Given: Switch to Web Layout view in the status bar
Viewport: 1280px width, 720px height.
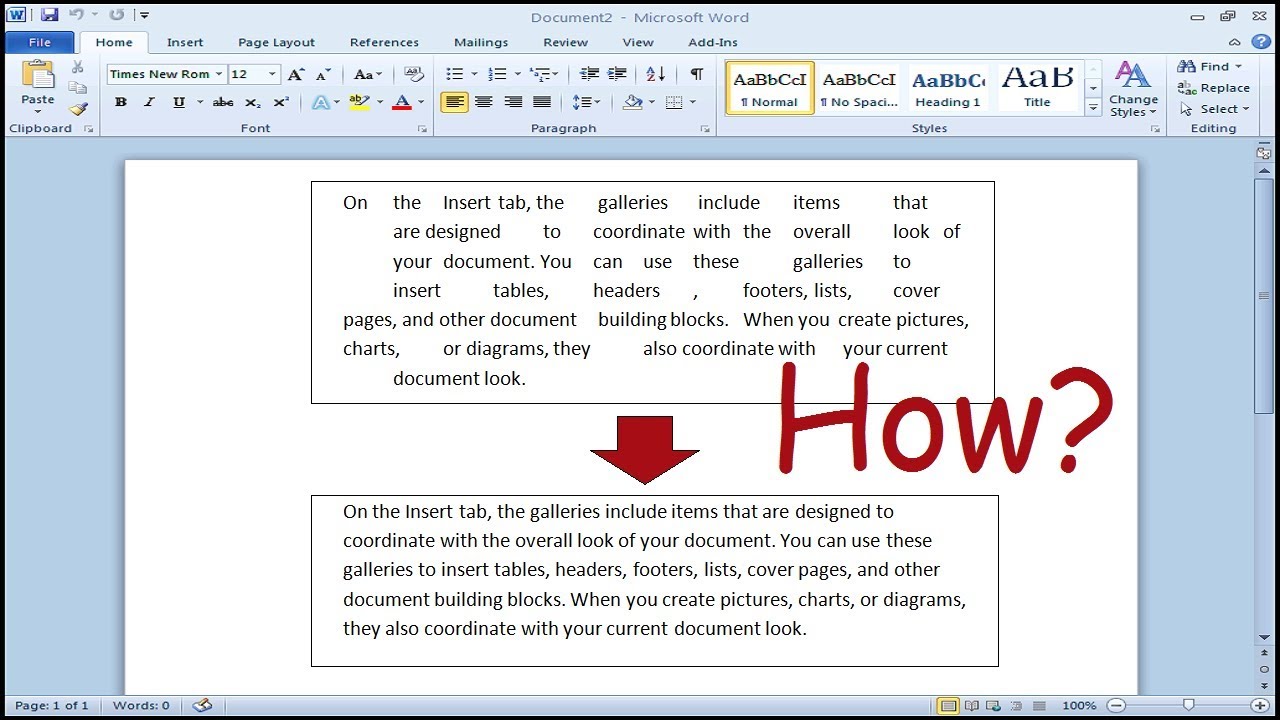Looking at the screenshot, I should pyautogui.click(x=993, y=705).
